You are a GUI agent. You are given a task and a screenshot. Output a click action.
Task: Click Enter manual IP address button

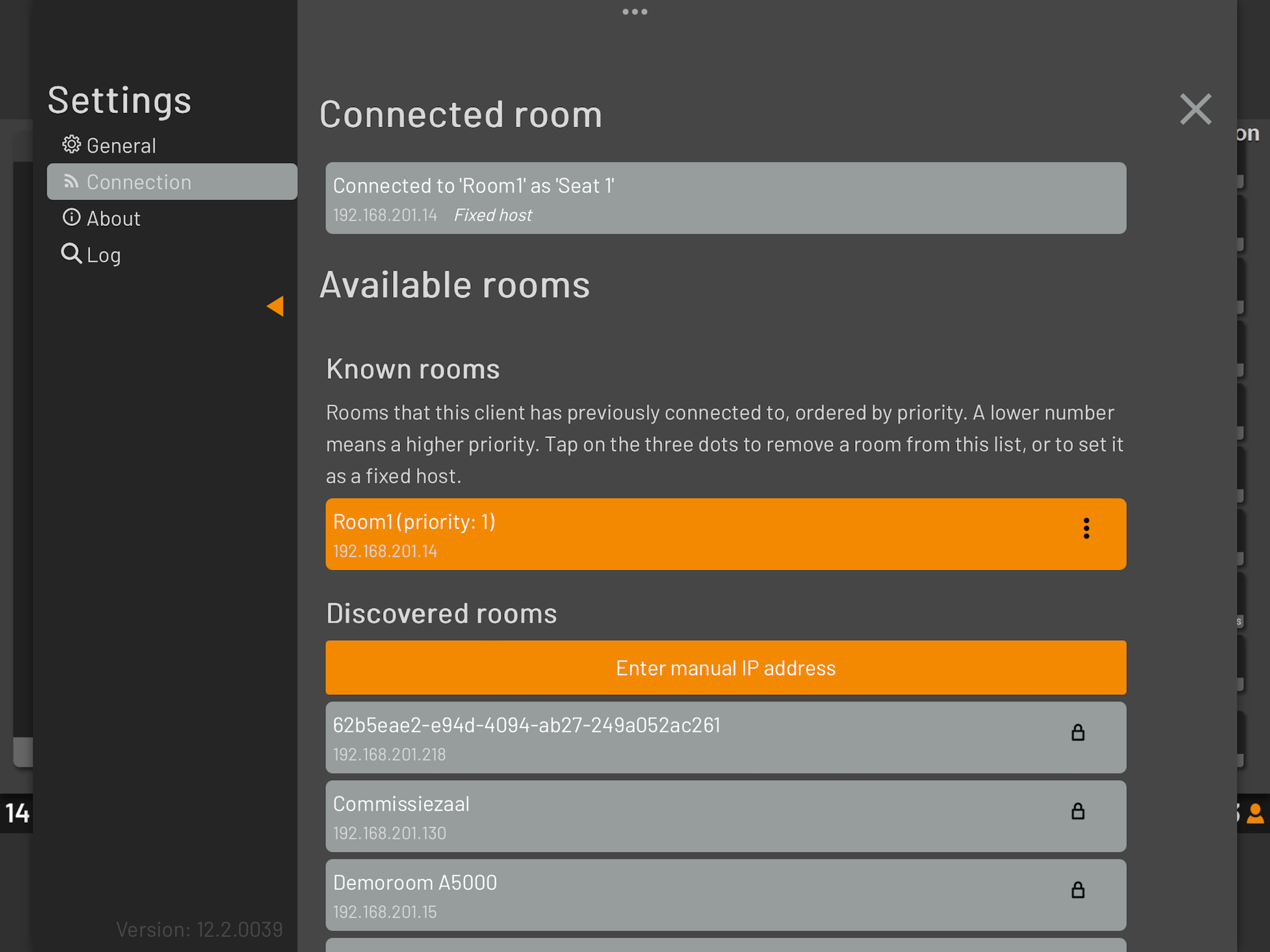coord(726,668)
